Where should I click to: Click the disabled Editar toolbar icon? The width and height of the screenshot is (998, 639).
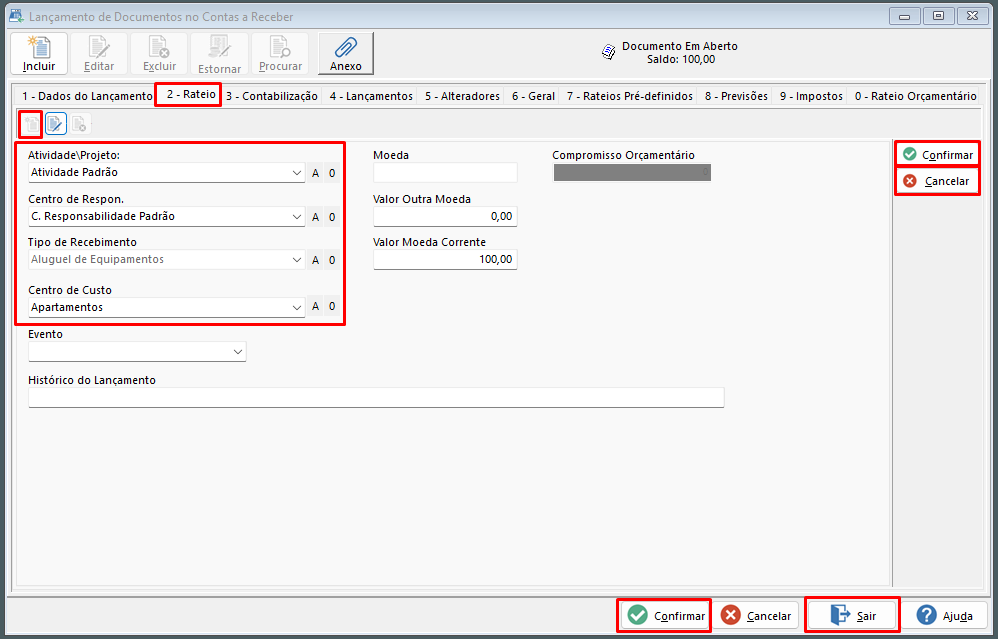tap(99, 53)
